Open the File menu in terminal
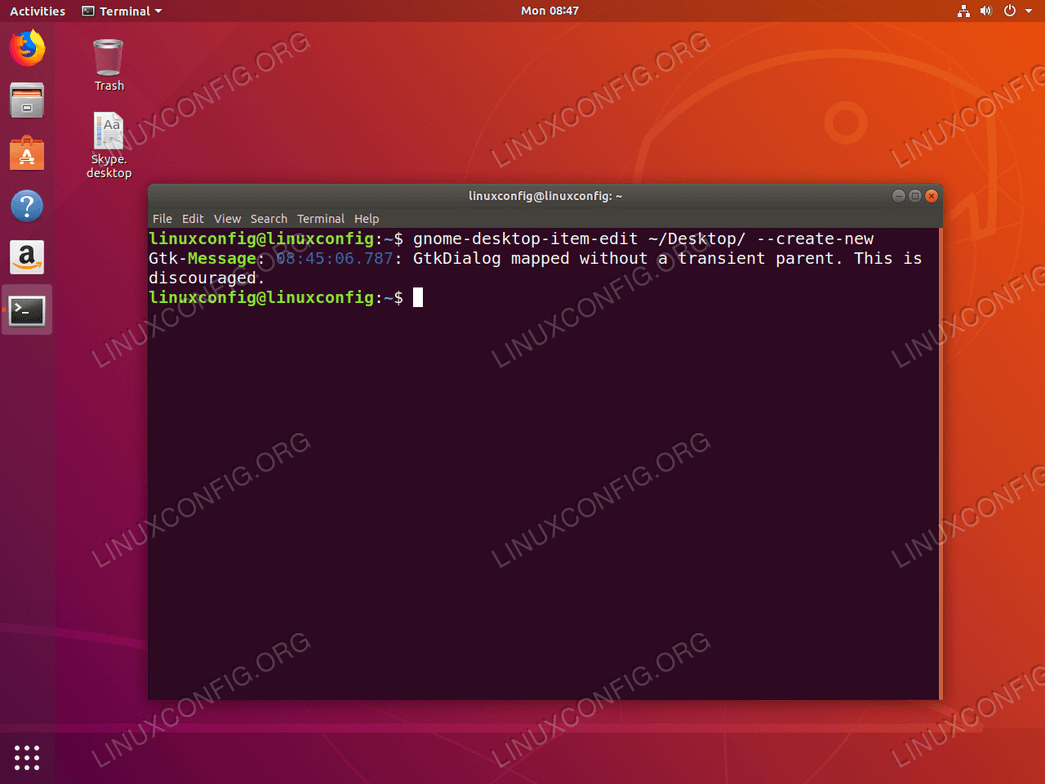 [162, 219]
